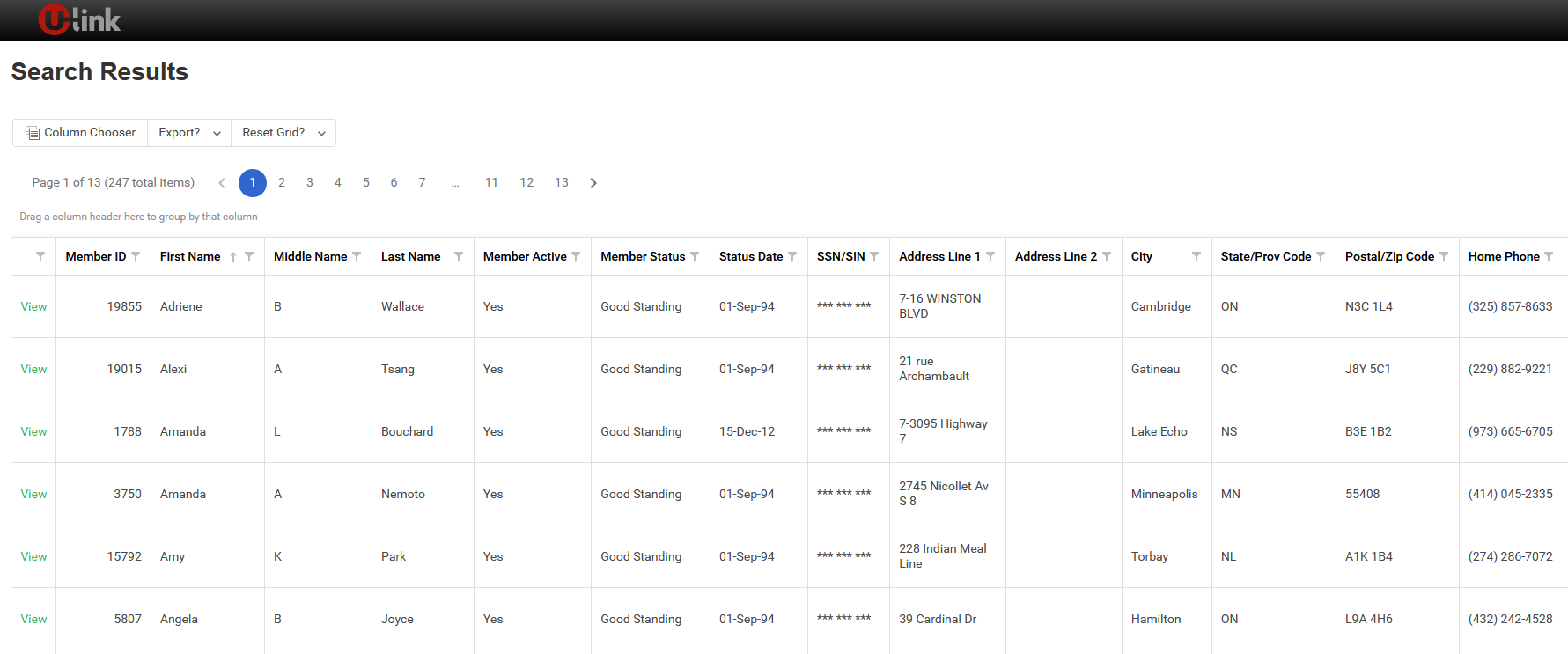Open City column filter icon
The image size is (1568, 654).
pos(1196,256)
